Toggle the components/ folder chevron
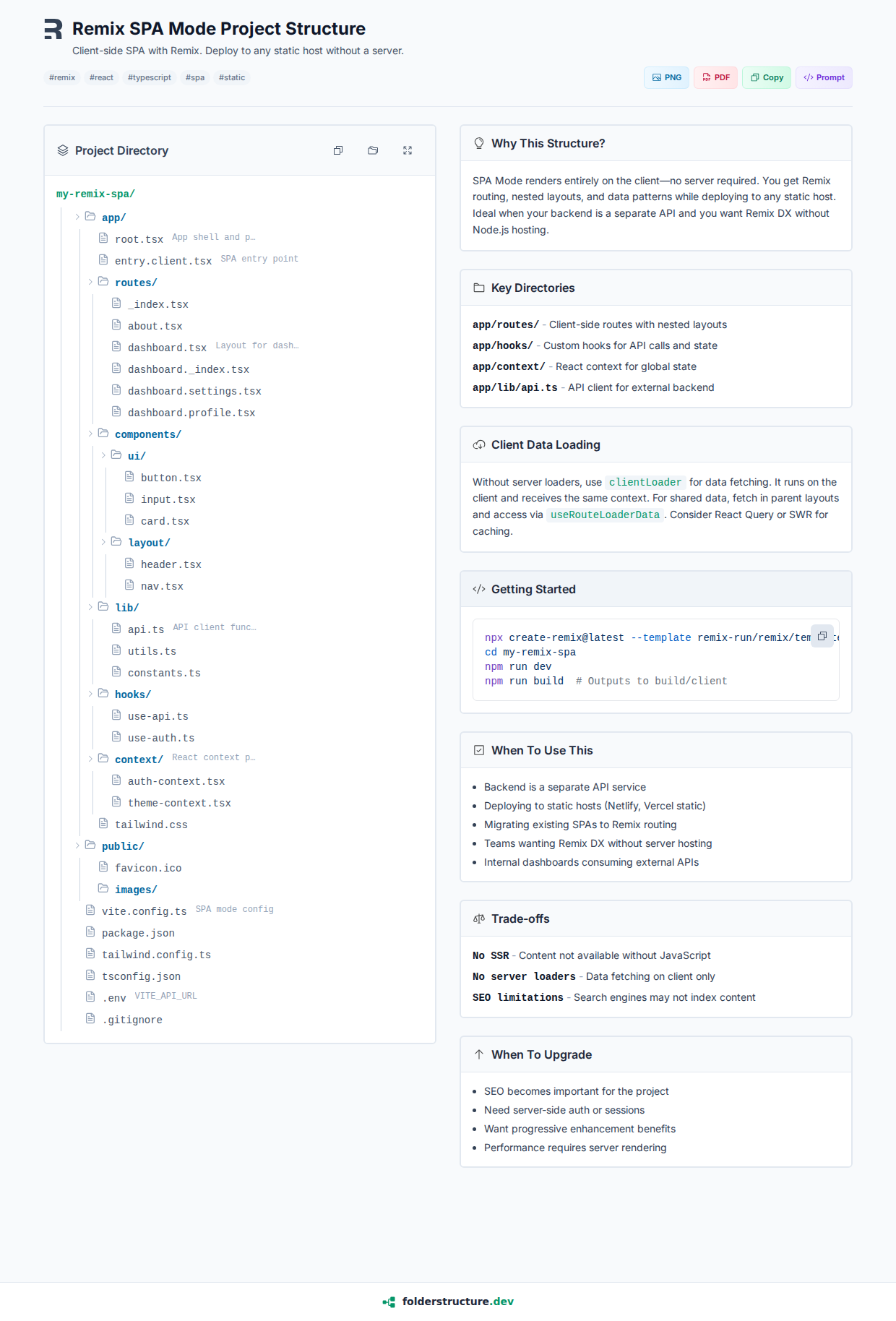896x1321 pixels. (90, 434)
